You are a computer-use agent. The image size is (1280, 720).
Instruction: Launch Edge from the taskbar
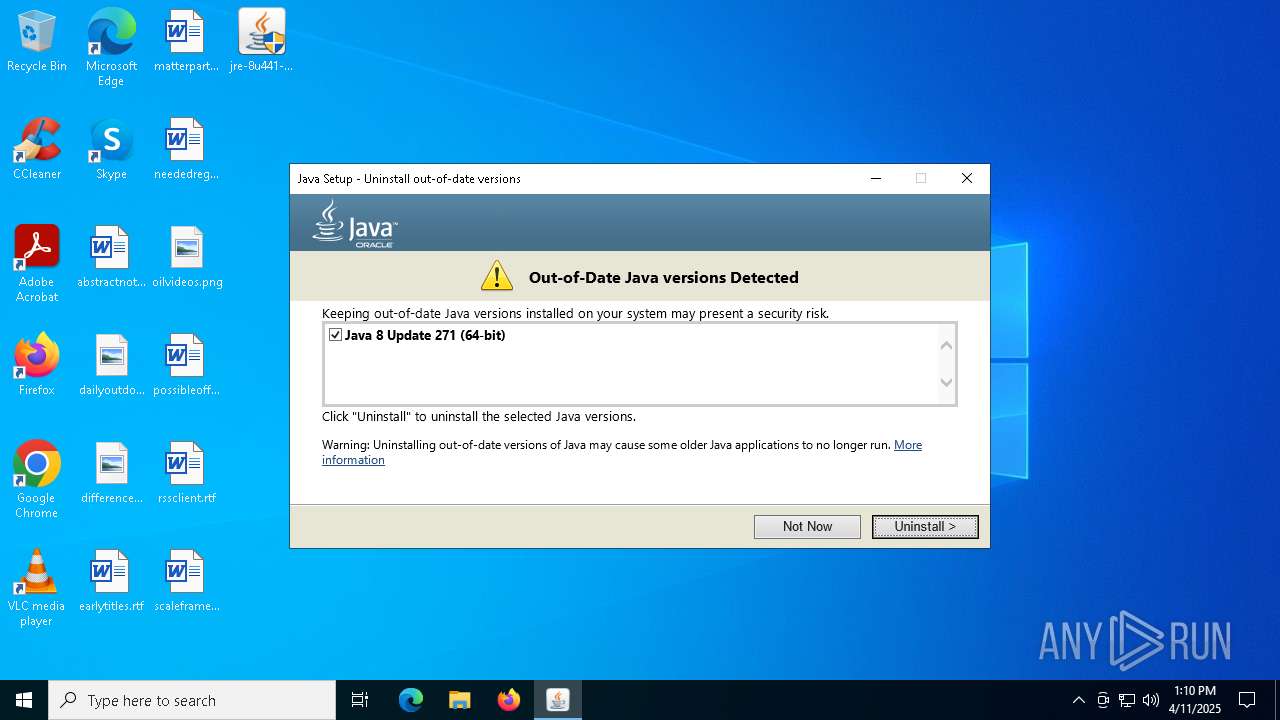[x=411, y=700]
